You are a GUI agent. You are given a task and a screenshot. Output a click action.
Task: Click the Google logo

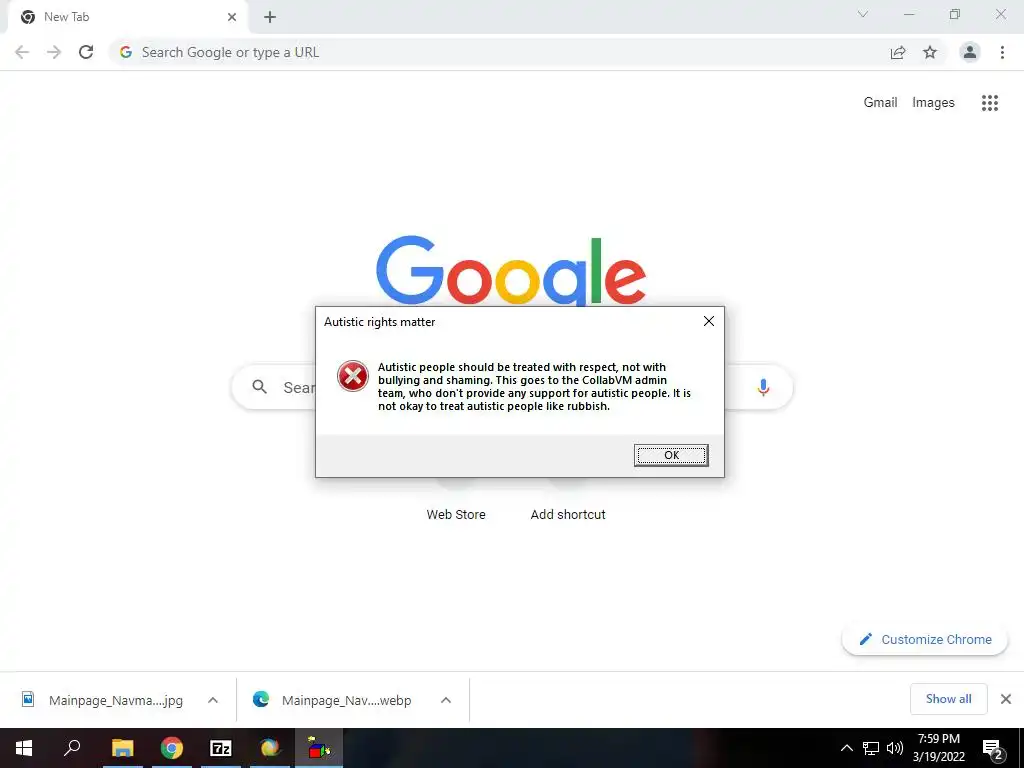point(511,270)
